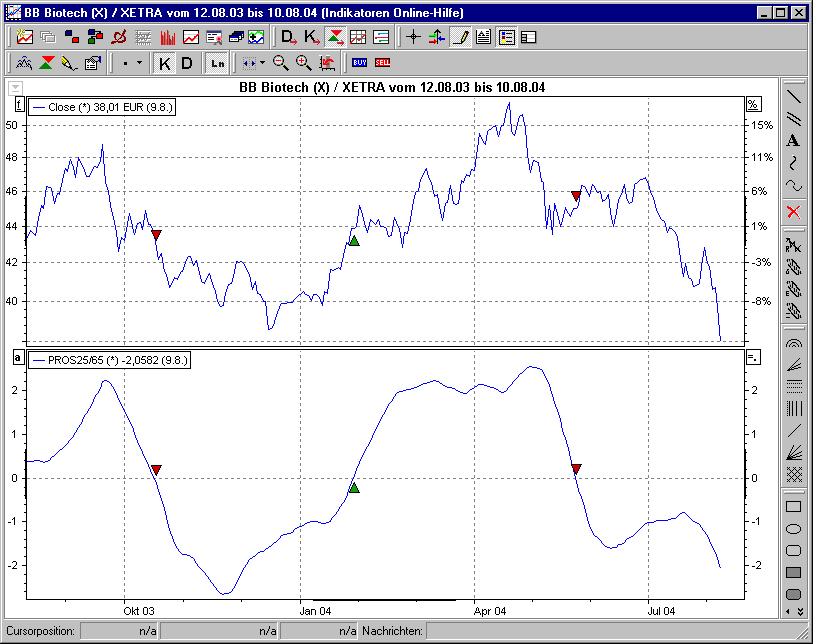This screenshot has height=644, width=813.
Task: Zoom in using the plus magnifier
Action: click(x=302, y=63)
